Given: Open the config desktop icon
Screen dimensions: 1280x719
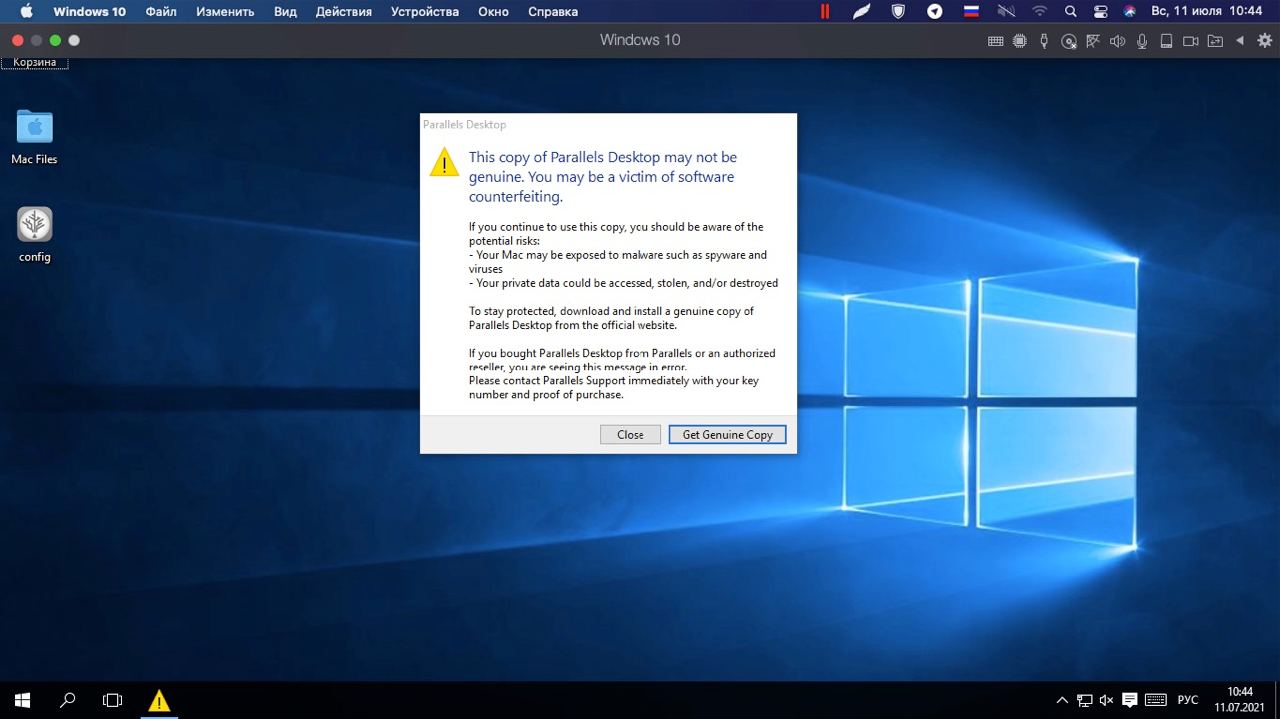Looking at the screenshot, I should point(34,235).
